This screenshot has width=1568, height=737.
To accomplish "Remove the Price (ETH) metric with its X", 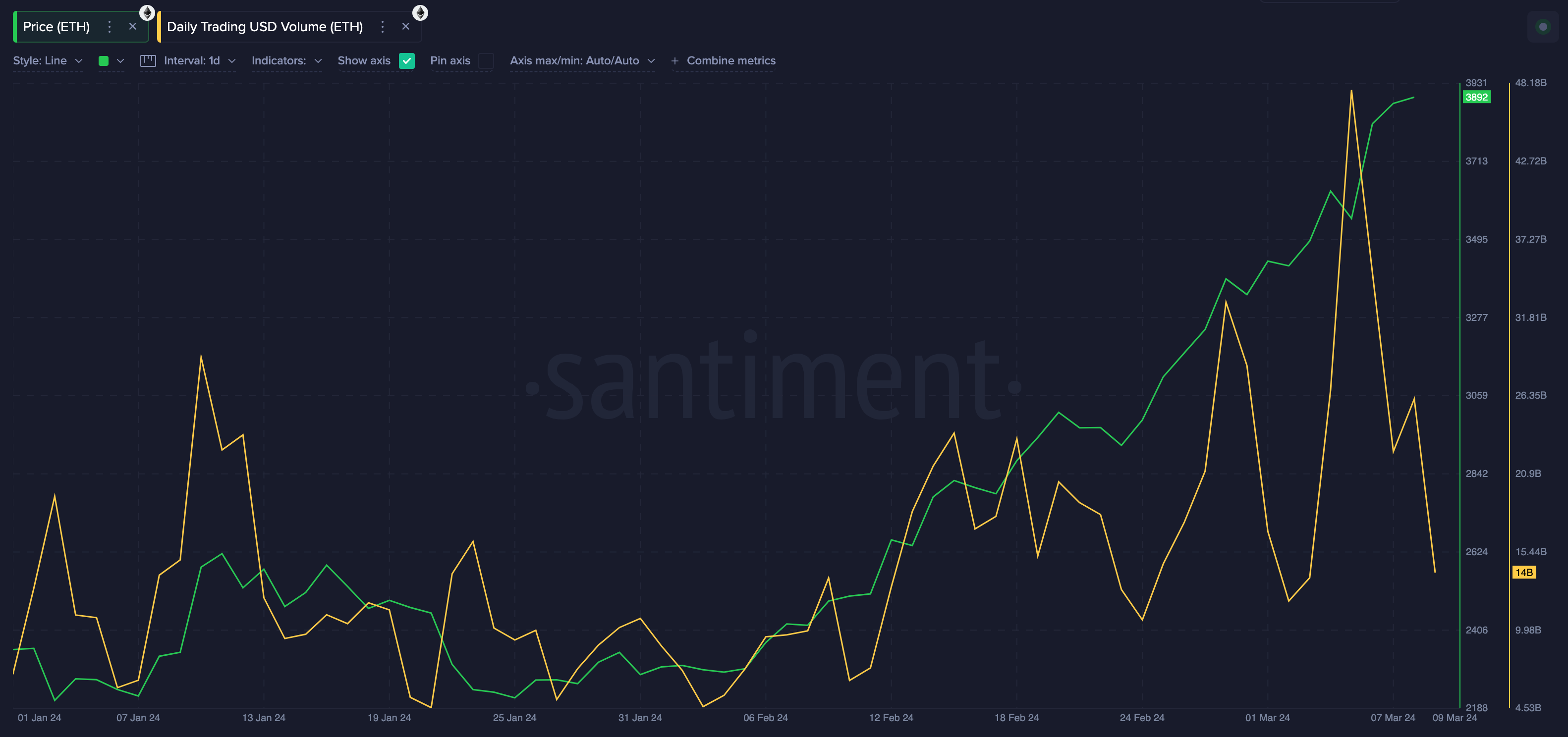I will tap(133, 26).
